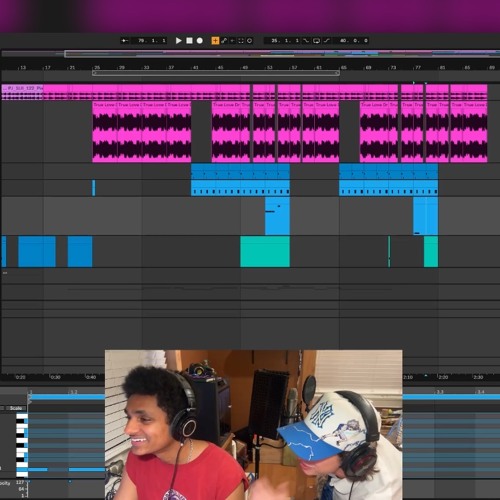Screen dimensions: 500x500
Task: Click the webcam video of two producers
Action: point(254,425)
